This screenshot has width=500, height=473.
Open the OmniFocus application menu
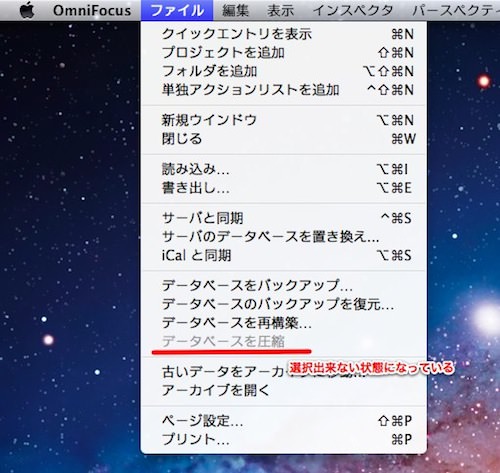tap(92, 10)
